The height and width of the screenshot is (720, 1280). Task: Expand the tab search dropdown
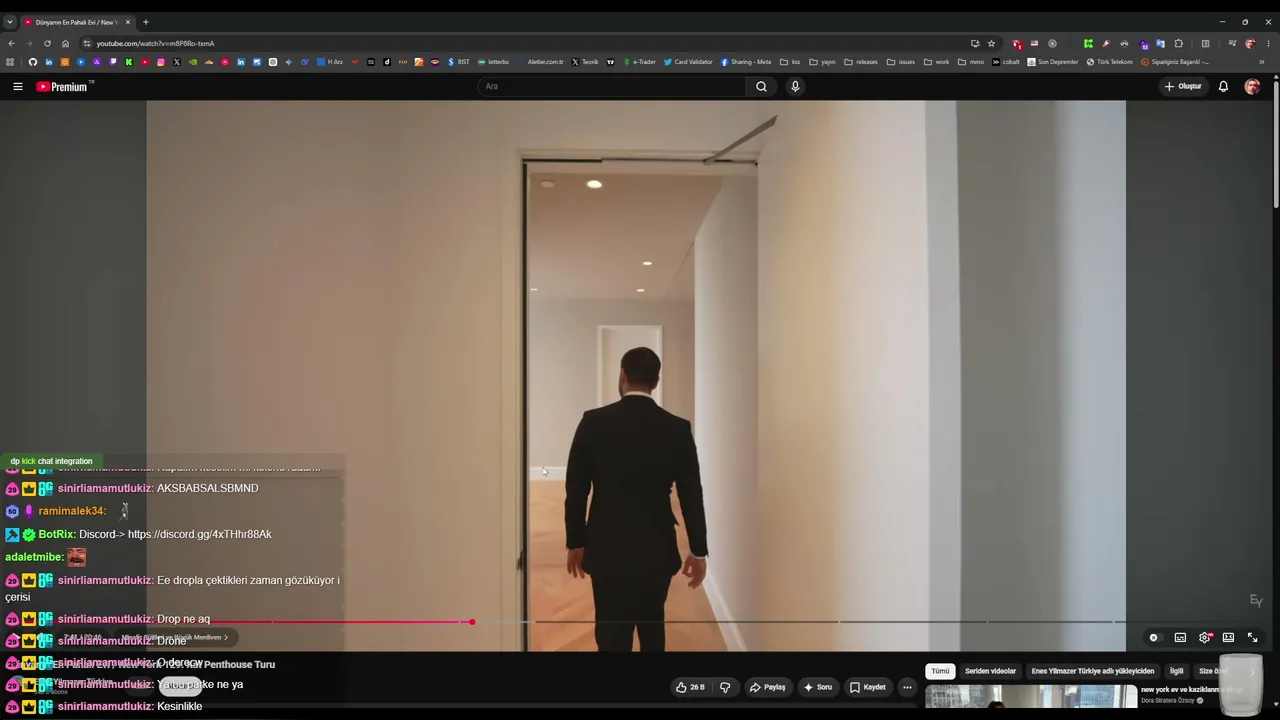pos(10,22)
